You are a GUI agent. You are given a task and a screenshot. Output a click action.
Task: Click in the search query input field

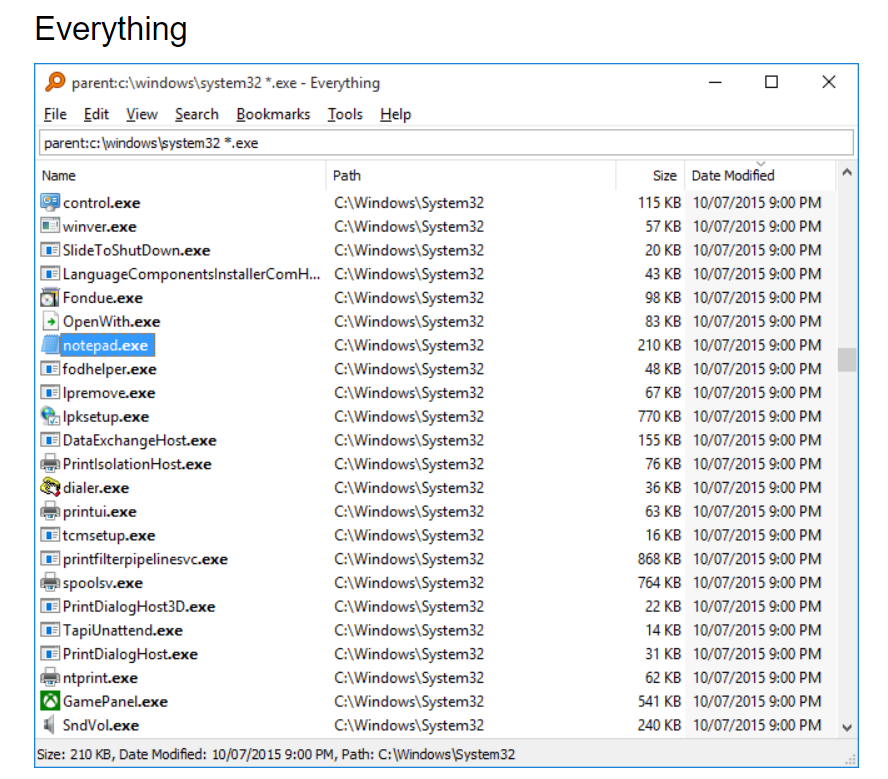click(445, 143)
